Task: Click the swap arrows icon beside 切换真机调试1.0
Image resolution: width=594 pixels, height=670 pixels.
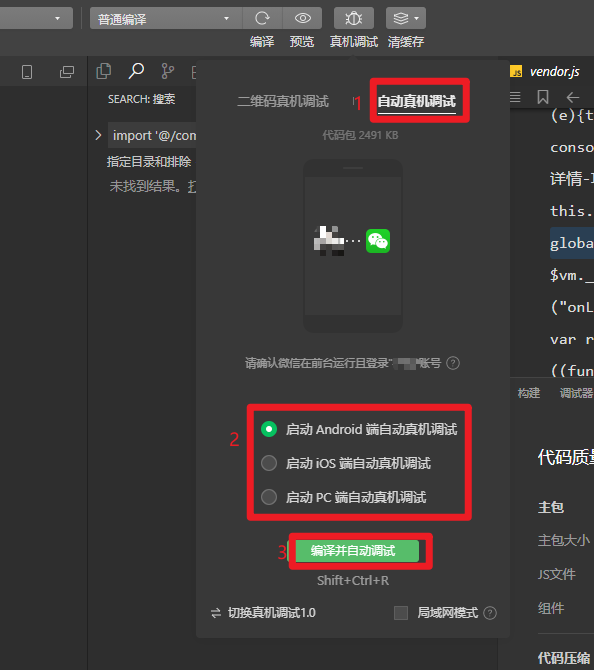Action: (x=216, y=613)
